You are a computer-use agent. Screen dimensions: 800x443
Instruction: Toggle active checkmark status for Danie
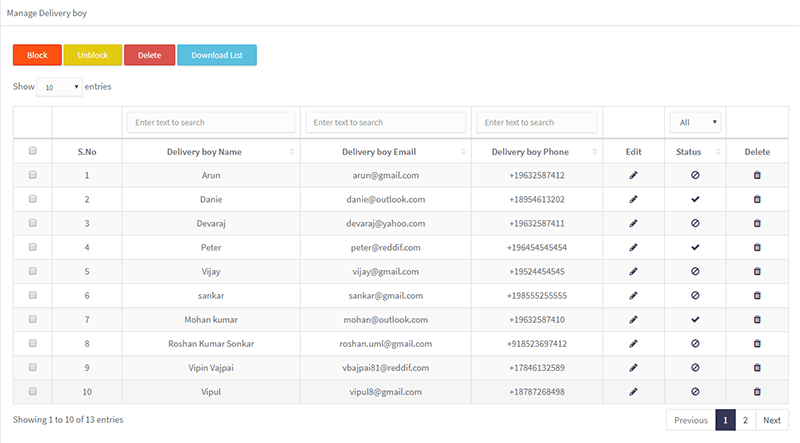(x=695, y=199)
